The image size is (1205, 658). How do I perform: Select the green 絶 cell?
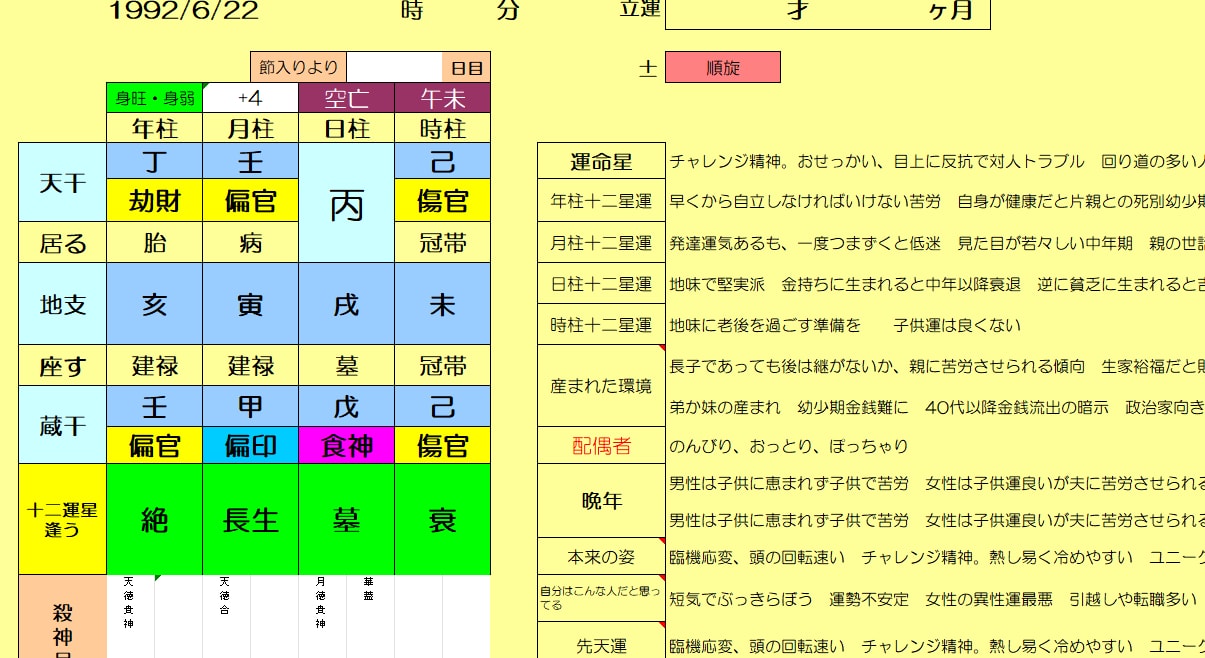154,519
